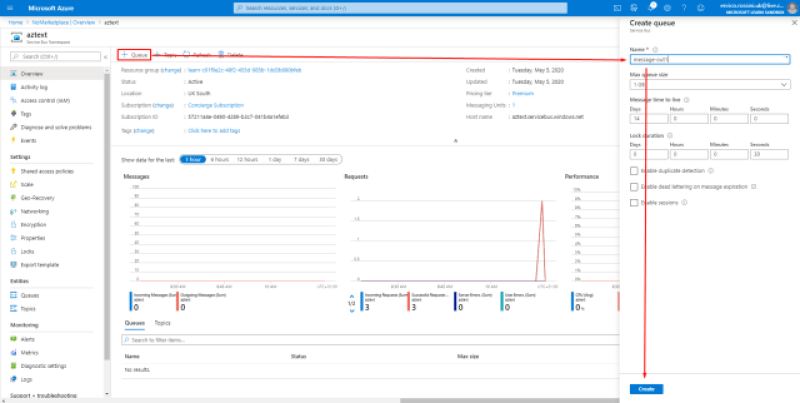Click the Create button

click(x=646, y=389)
